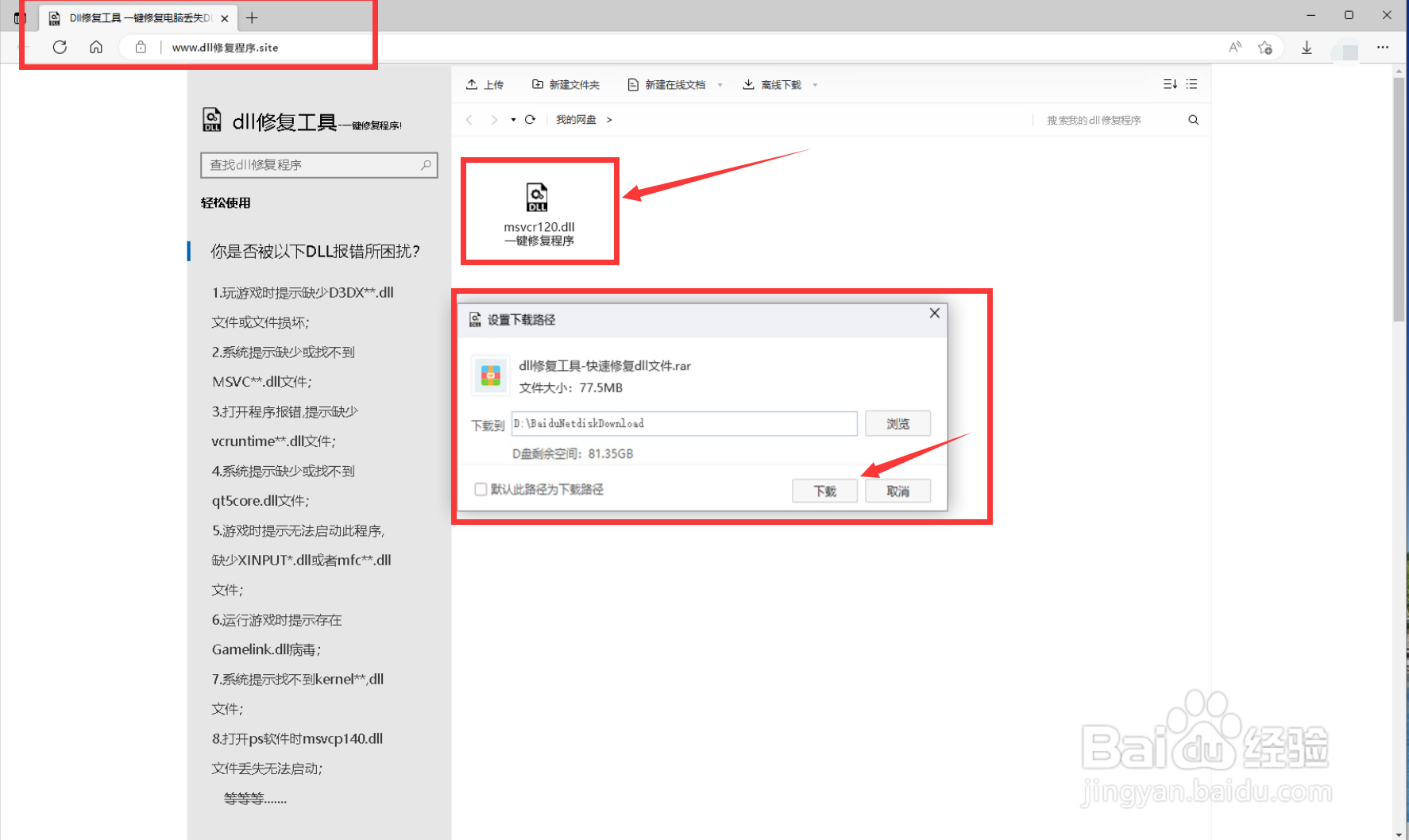Open browser read aloud icon
The width and height of the screenshot is (1409, 840).
coord(1234,48)
